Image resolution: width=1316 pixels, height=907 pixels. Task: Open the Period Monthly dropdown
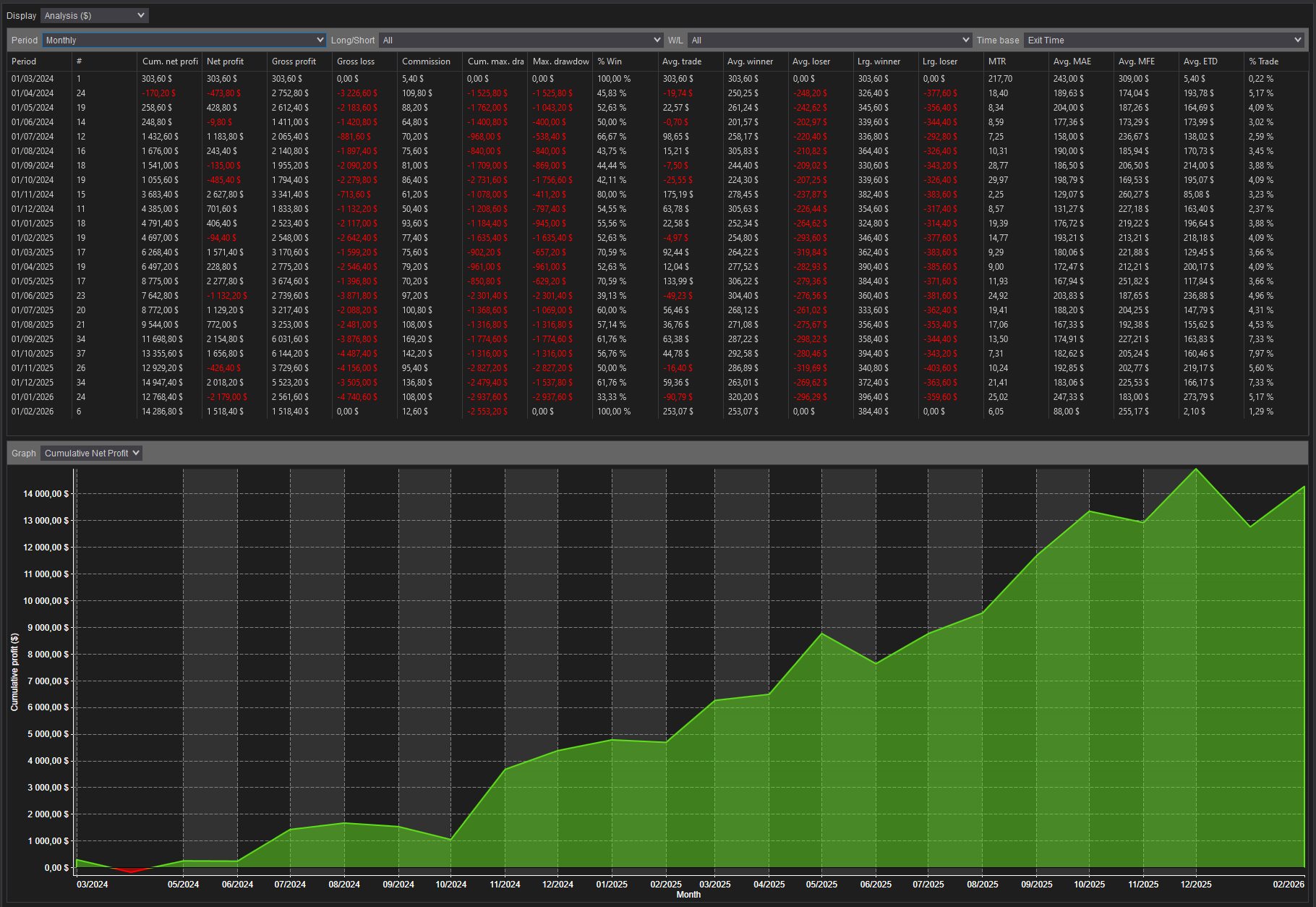[184, 41]
